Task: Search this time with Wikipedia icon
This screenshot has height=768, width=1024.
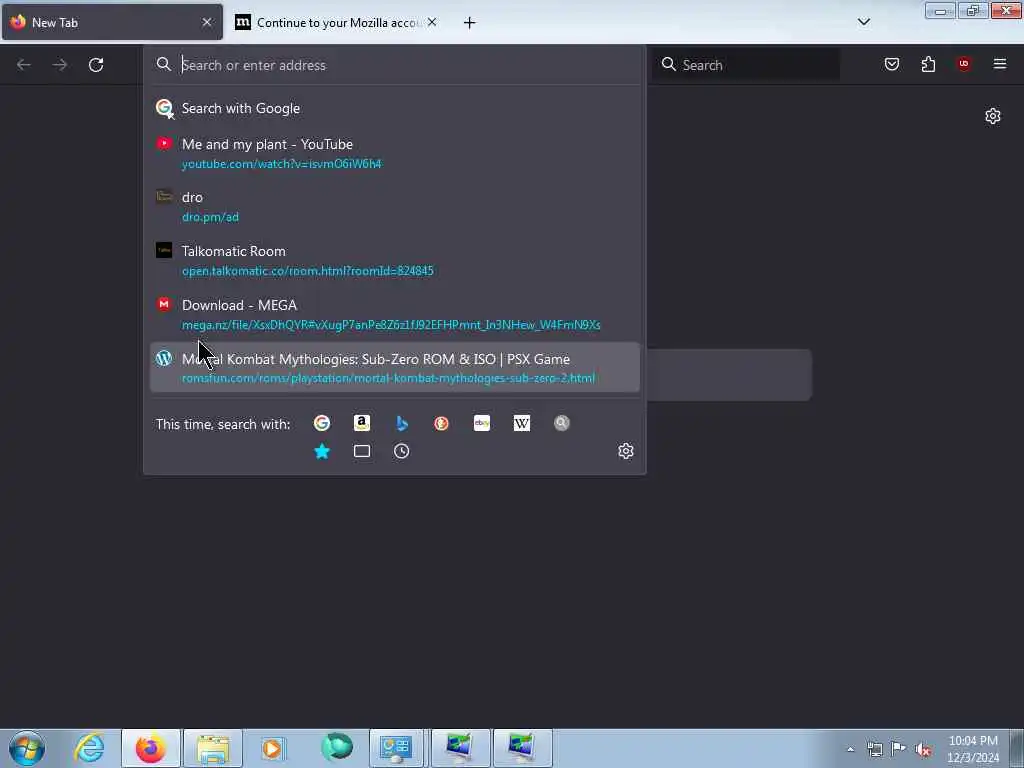Action: (x=522, y=423)
